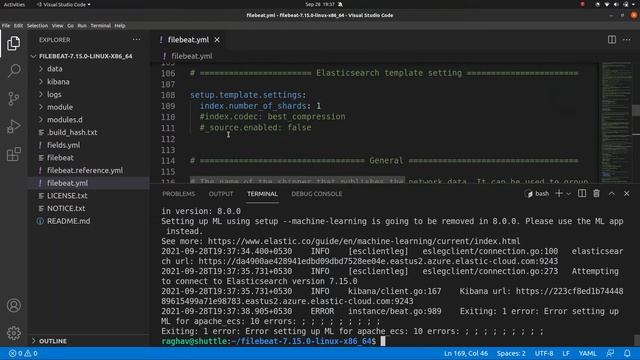The width and height of the screenshot is (640, 360).
Task: Open the machine-learning guide URL in terminal
Action: 364,241
